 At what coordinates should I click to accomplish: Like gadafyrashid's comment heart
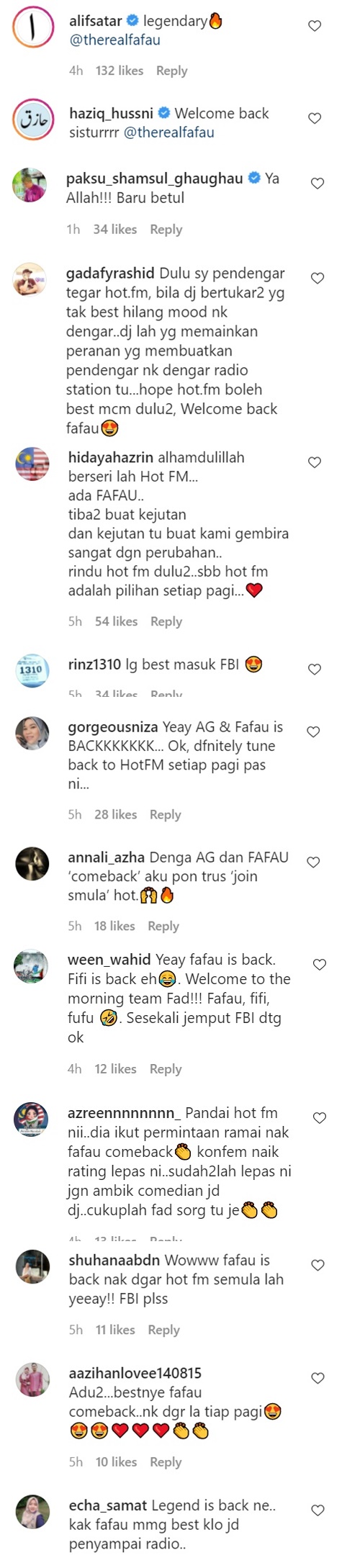point(317,278)
